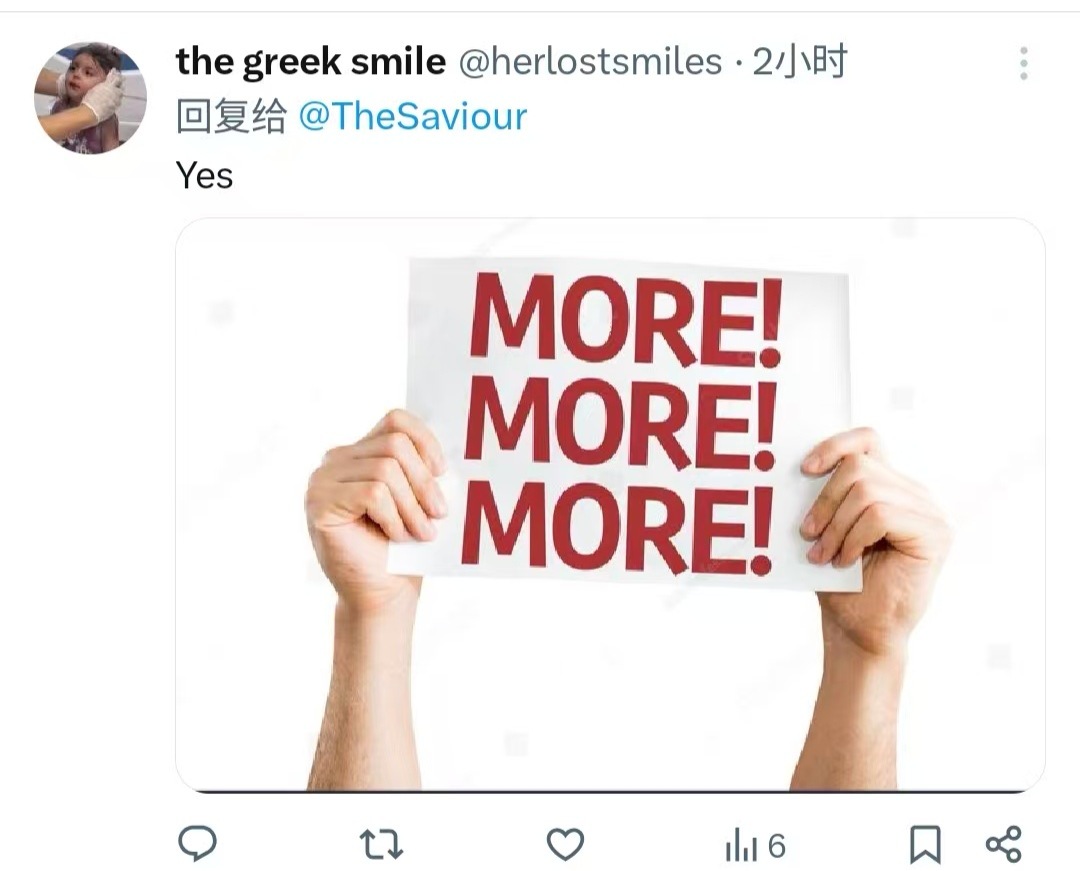Click the reply speech bubble icon
The image size is (1080, 871).
[198, 843]
